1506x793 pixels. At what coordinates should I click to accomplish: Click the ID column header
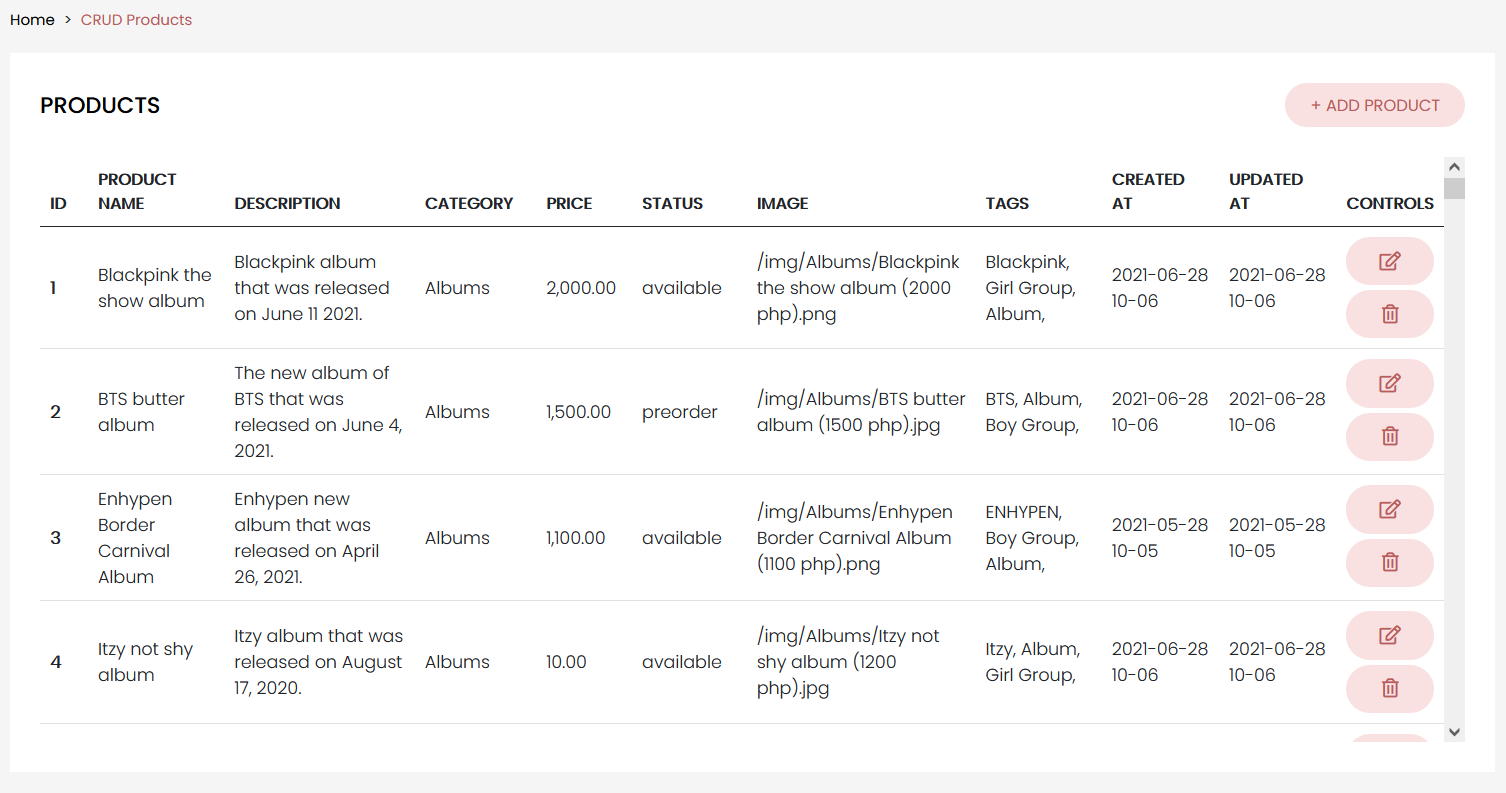click(59, 203)
